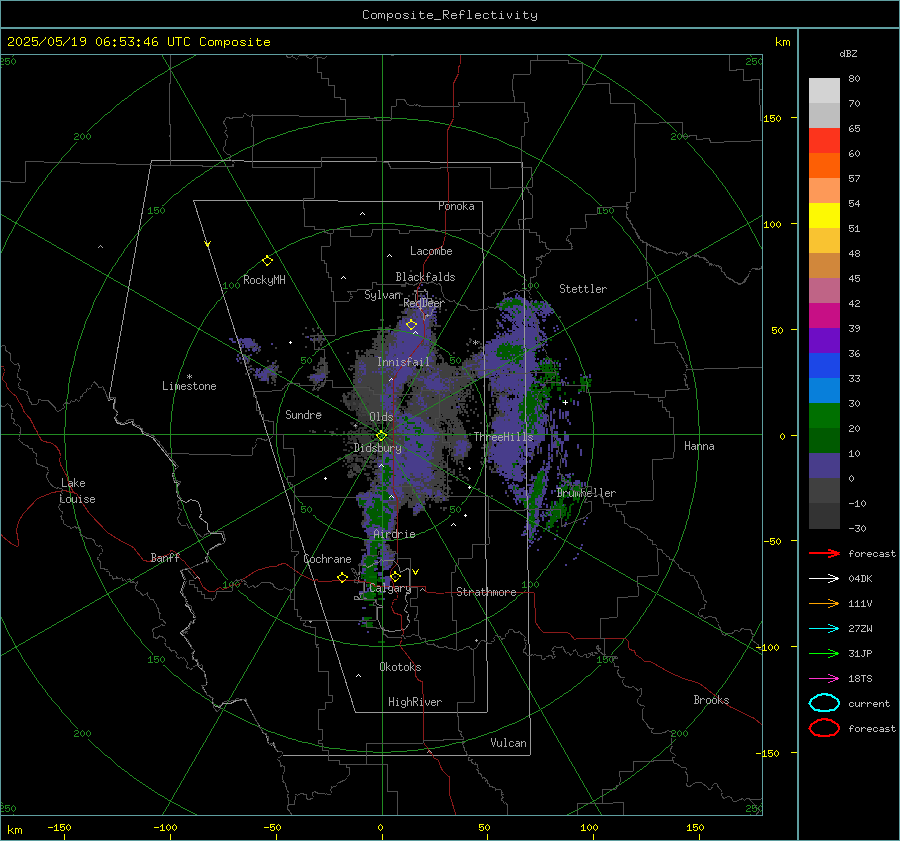This screenshot has height=841, width=900.
Task: Click the cyan current ellipse icon
Action: [824, 703]
